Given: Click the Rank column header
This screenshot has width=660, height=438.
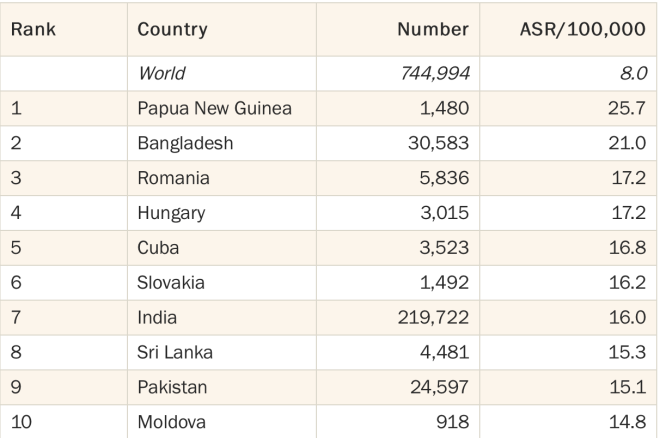Looking at the screenshot, I should point(33,29).
